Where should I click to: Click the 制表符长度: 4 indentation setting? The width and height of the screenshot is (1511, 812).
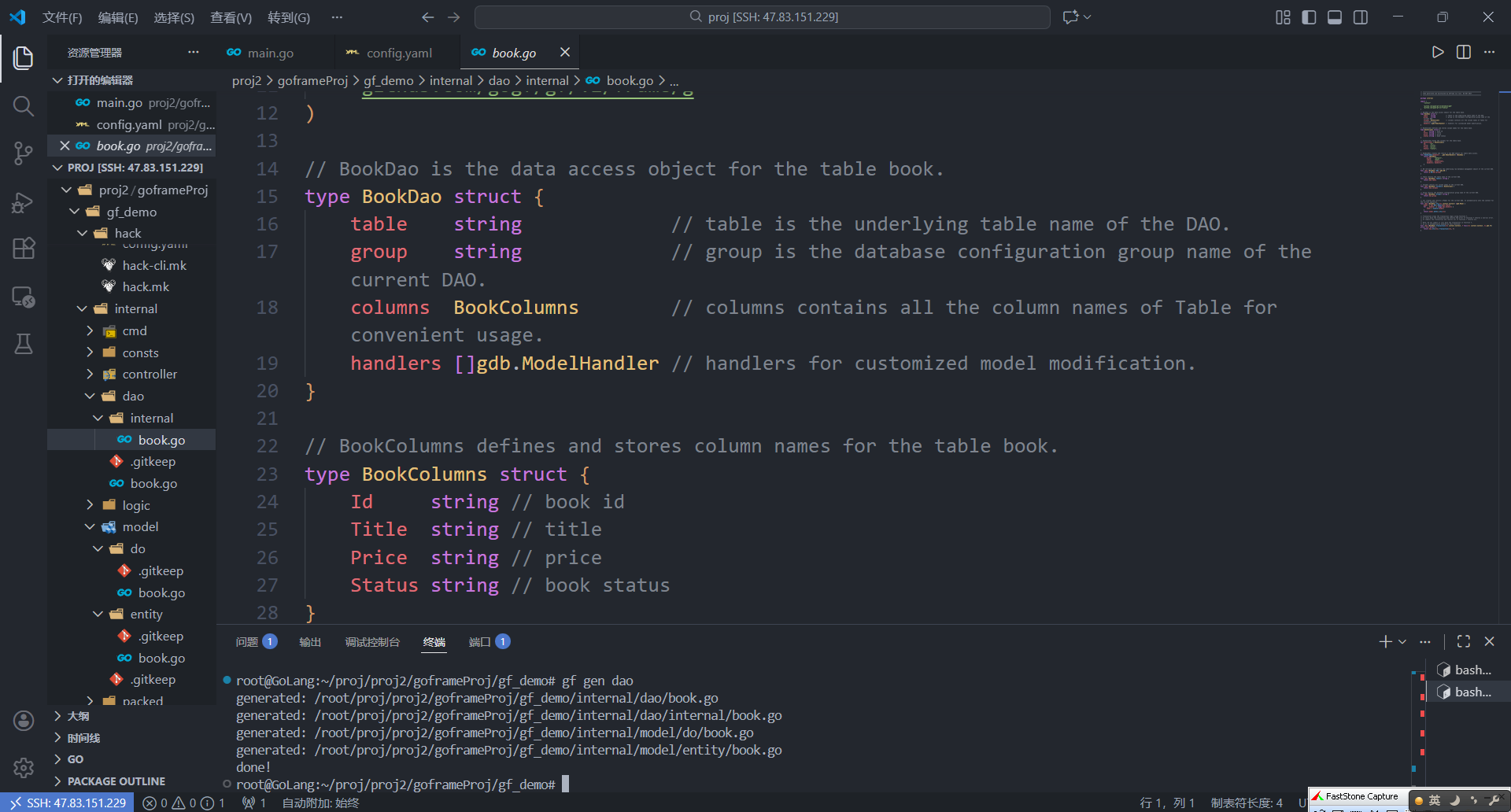point(1247,803)
